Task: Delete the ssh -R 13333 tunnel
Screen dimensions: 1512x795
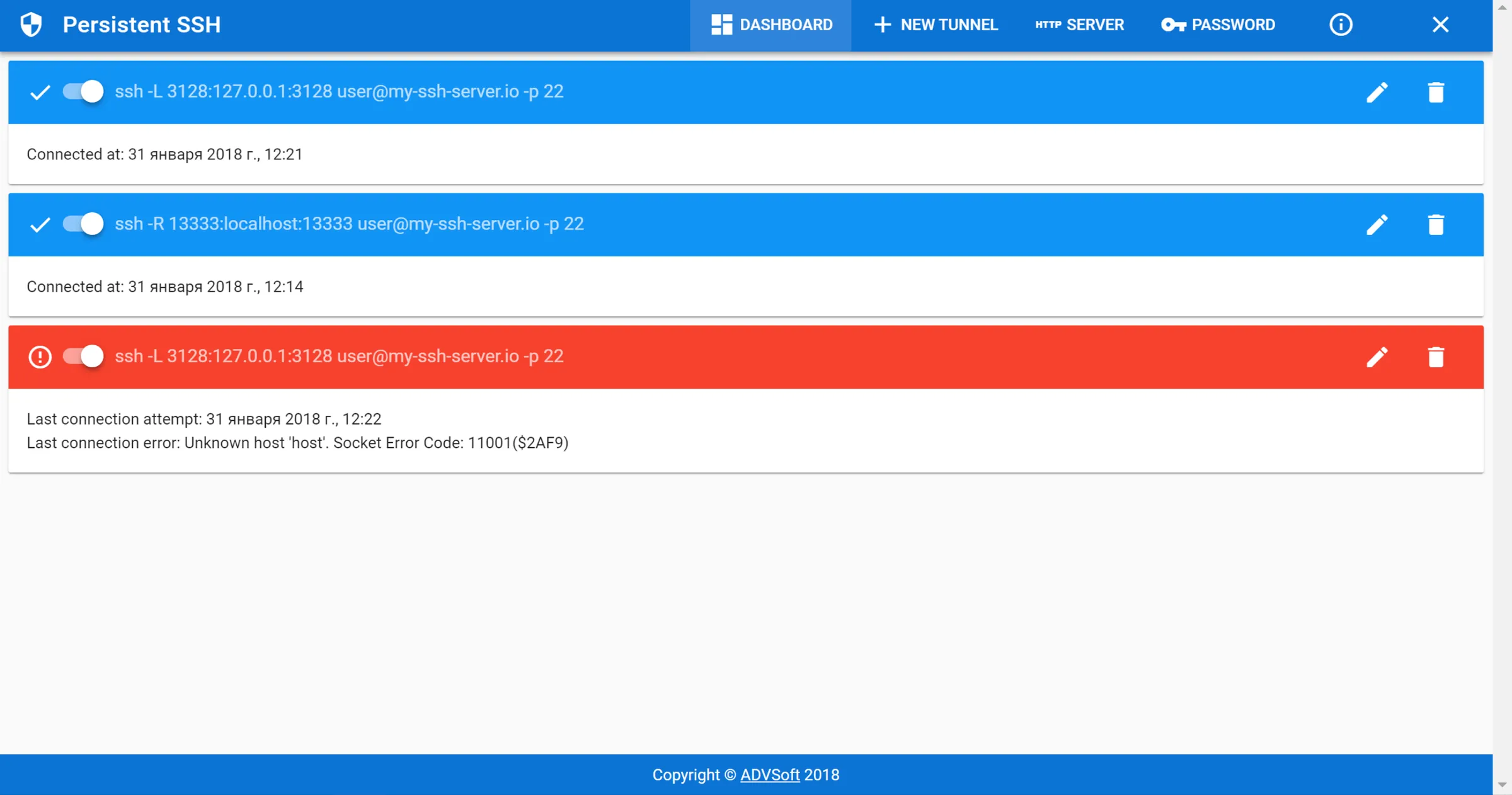Action: click(1436, 224)
